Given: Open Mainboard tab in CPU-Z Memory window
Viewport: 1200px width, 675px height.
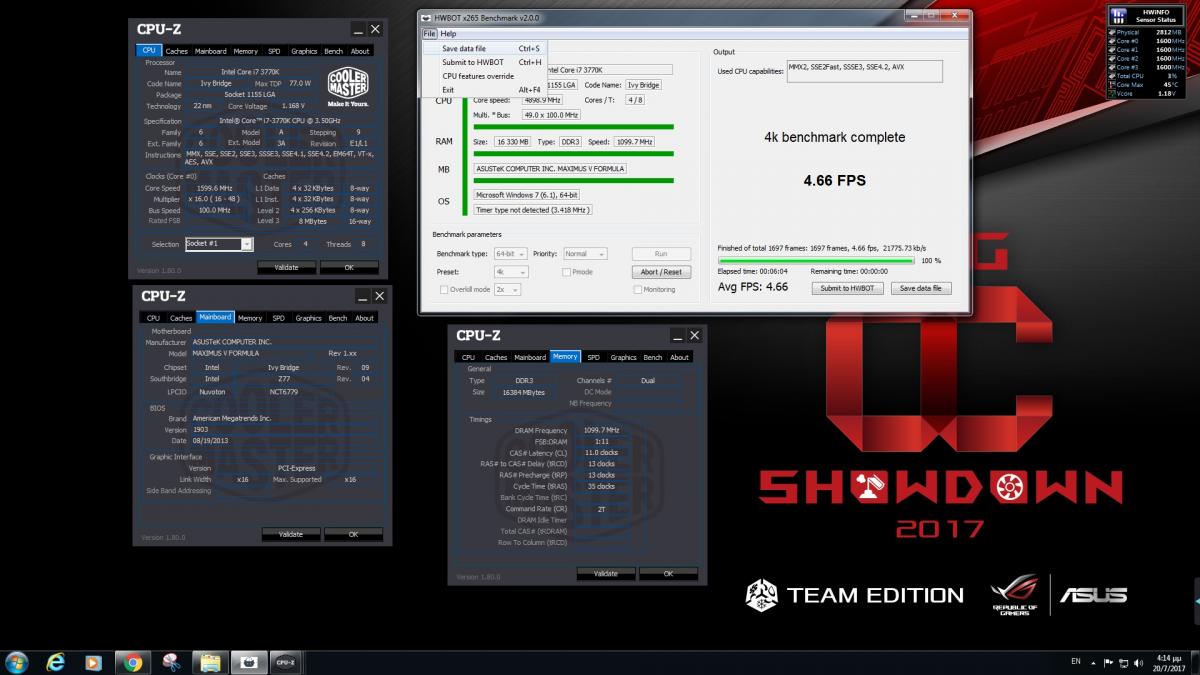Looking at the screenshot, I should click(x=530, y=357).
